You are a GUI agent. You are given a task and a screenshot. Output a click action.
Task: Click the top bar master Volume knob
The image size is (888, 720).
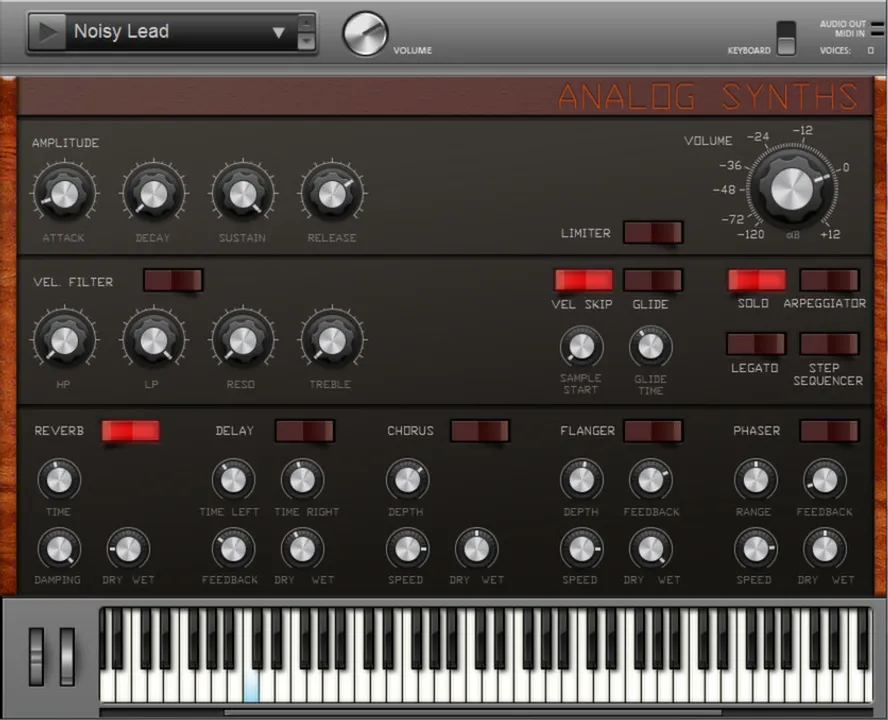365,34
